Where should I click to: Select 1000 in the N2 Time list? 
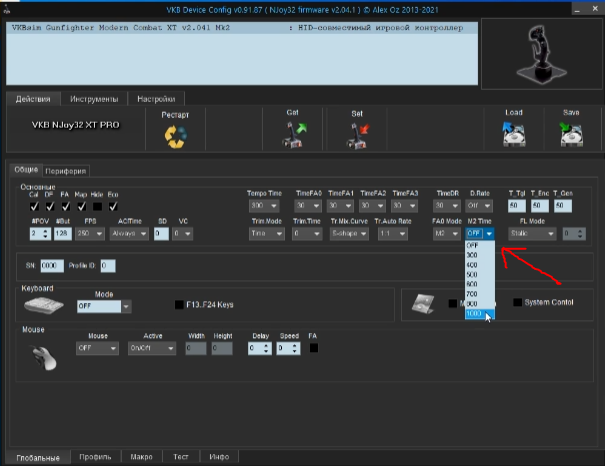click(x=480, y=314)
